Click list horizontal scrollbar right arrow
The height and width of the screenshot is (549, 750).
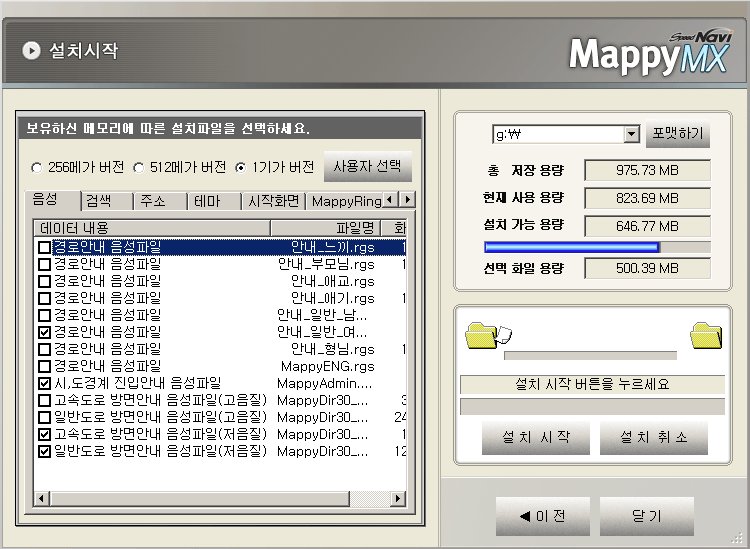(397, 499)
